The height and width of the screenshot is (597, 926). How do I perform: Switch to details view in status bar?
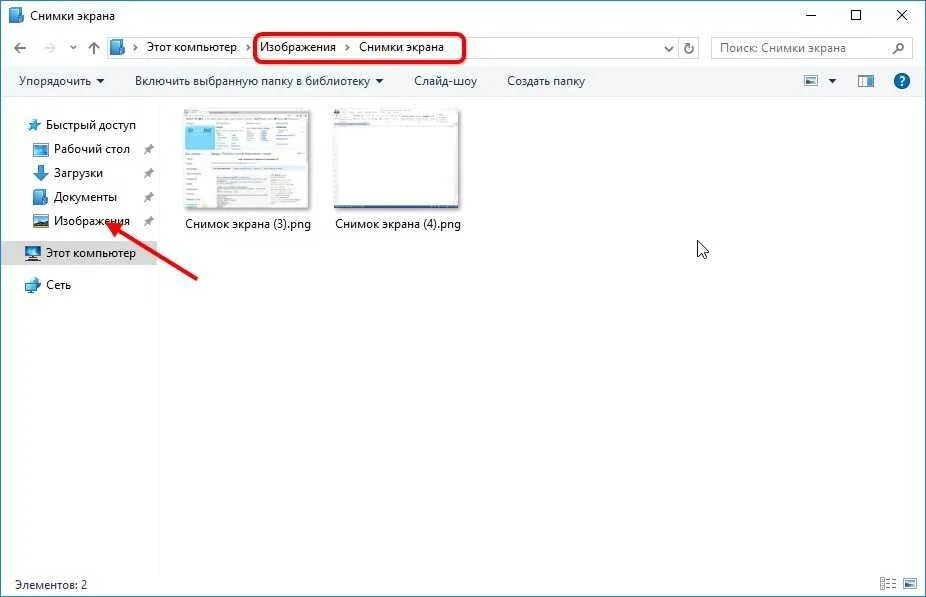[x=888, y=584]
